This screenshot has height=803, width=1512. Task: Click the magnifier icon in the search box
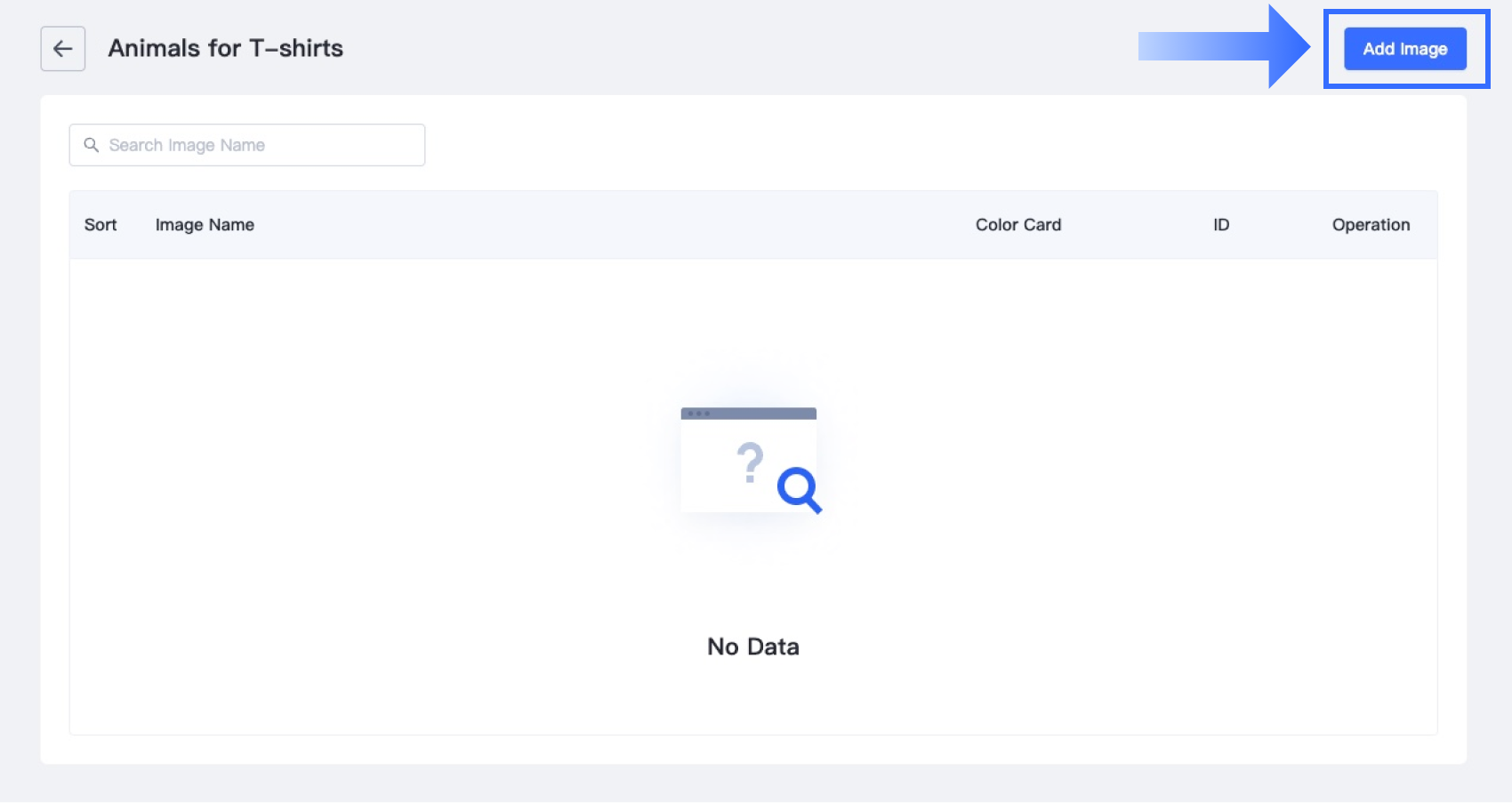tap(91, 145)
